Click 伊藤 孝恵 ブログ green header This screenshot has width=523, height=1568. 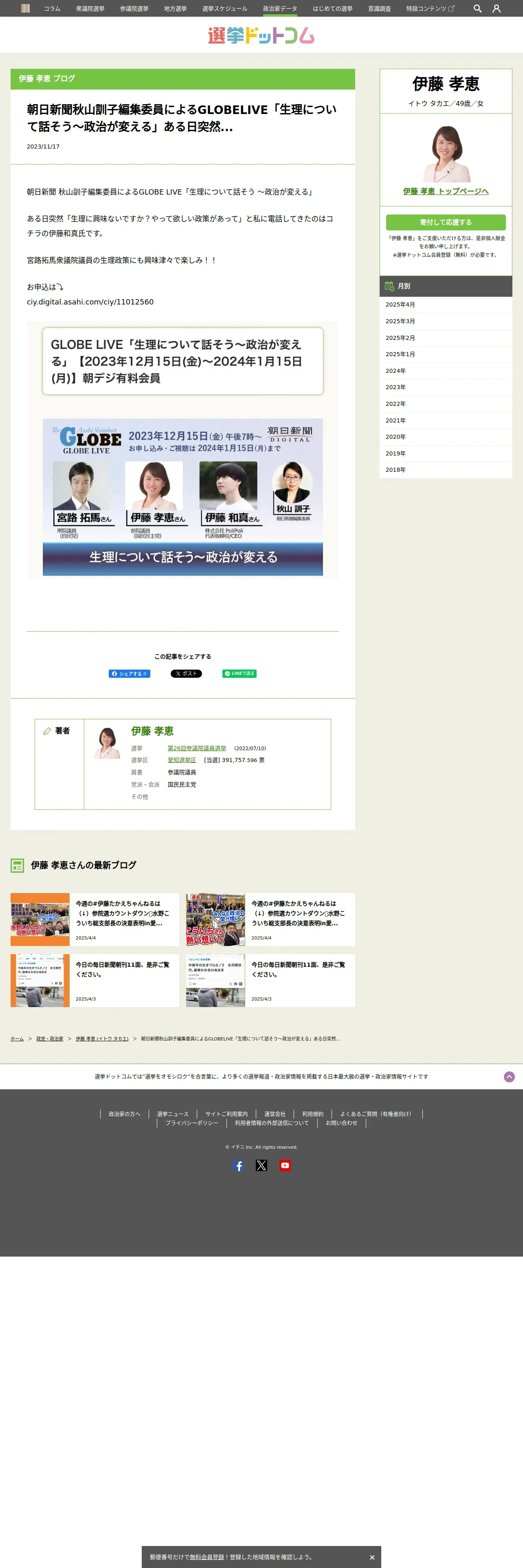[x=182, y=79]
